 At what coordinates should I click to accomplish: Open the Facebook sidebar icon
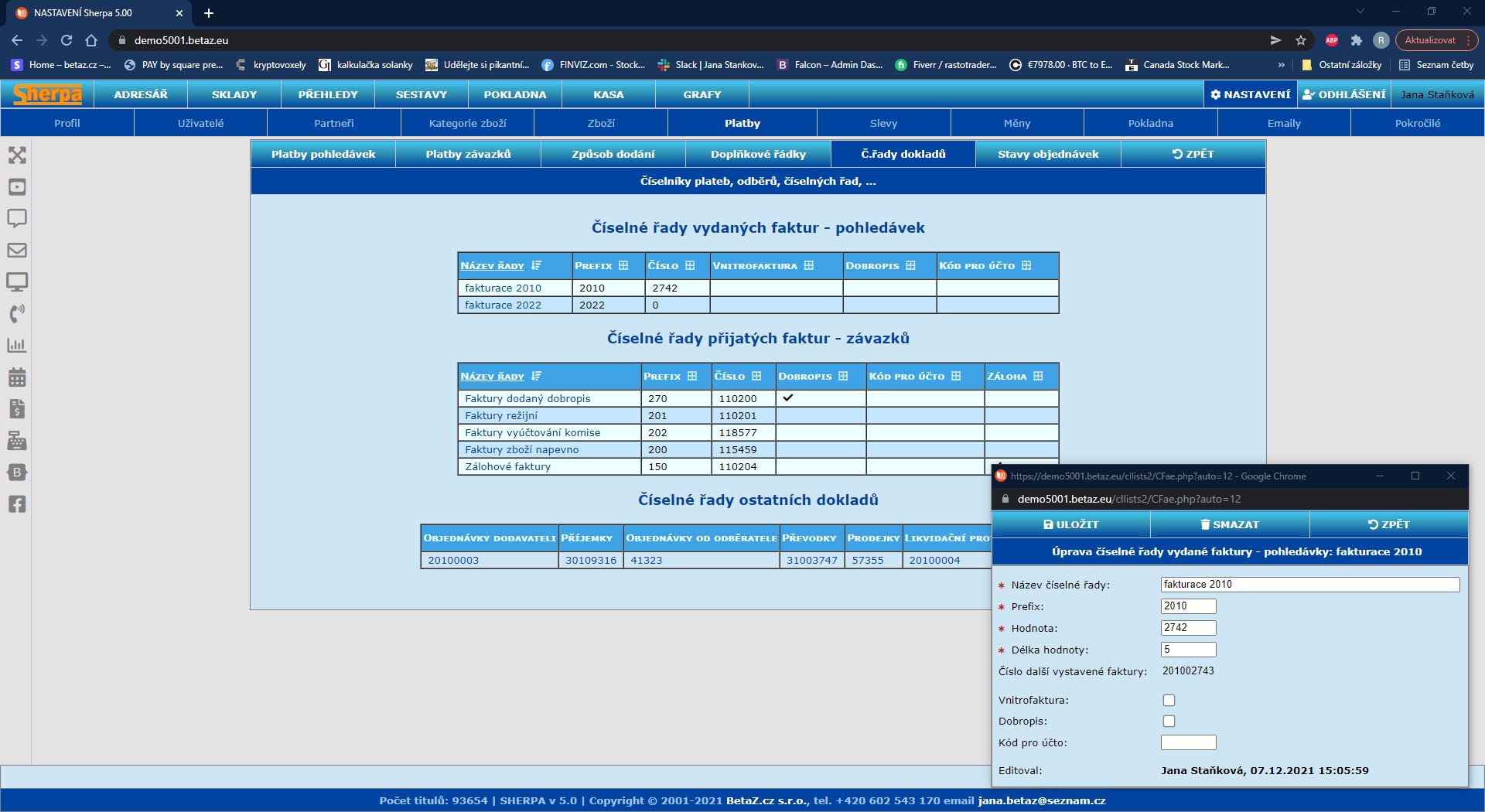pos(17,504)
